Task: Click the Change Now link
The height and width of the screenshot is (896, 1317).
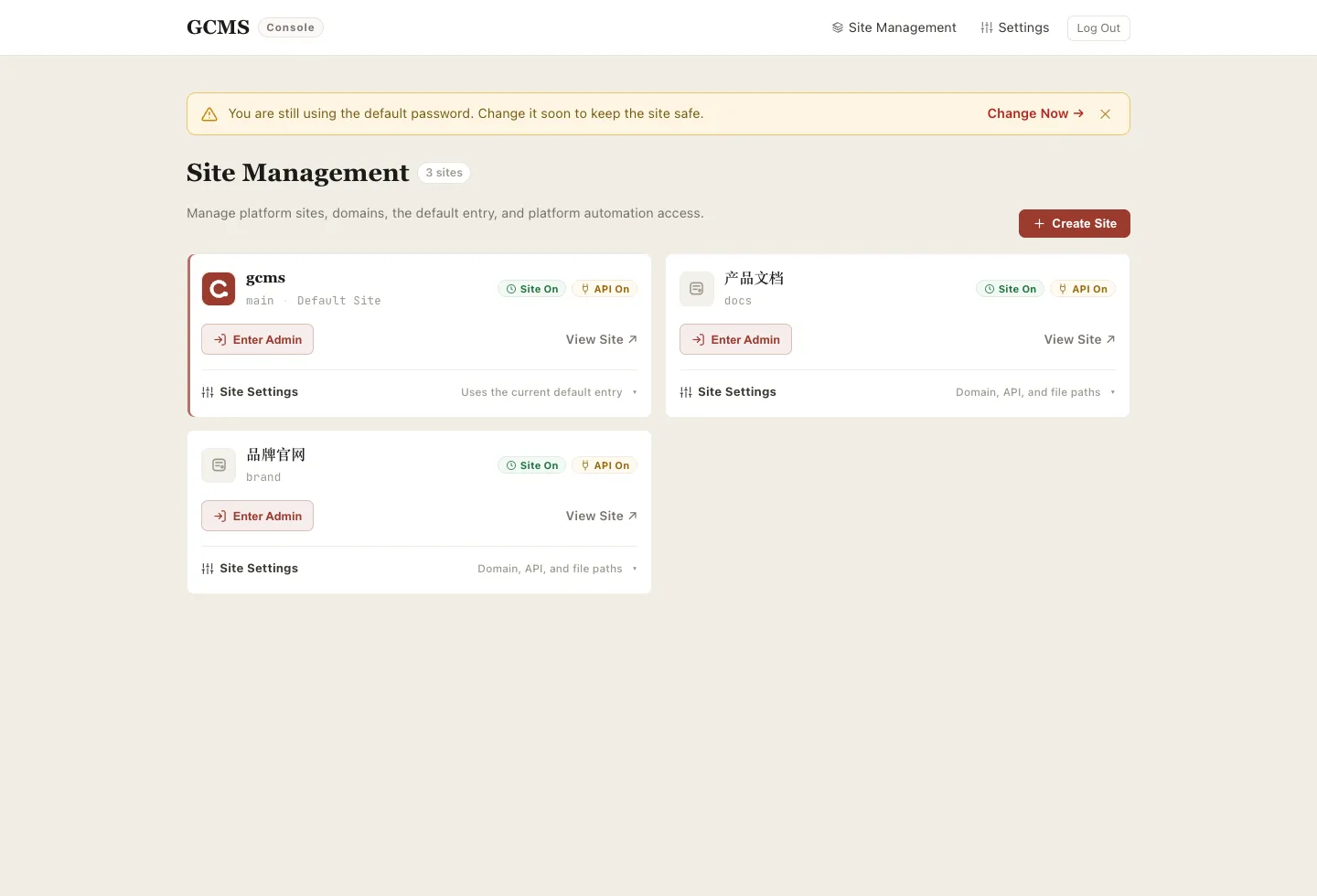Action: click(x=1035, y=113)
